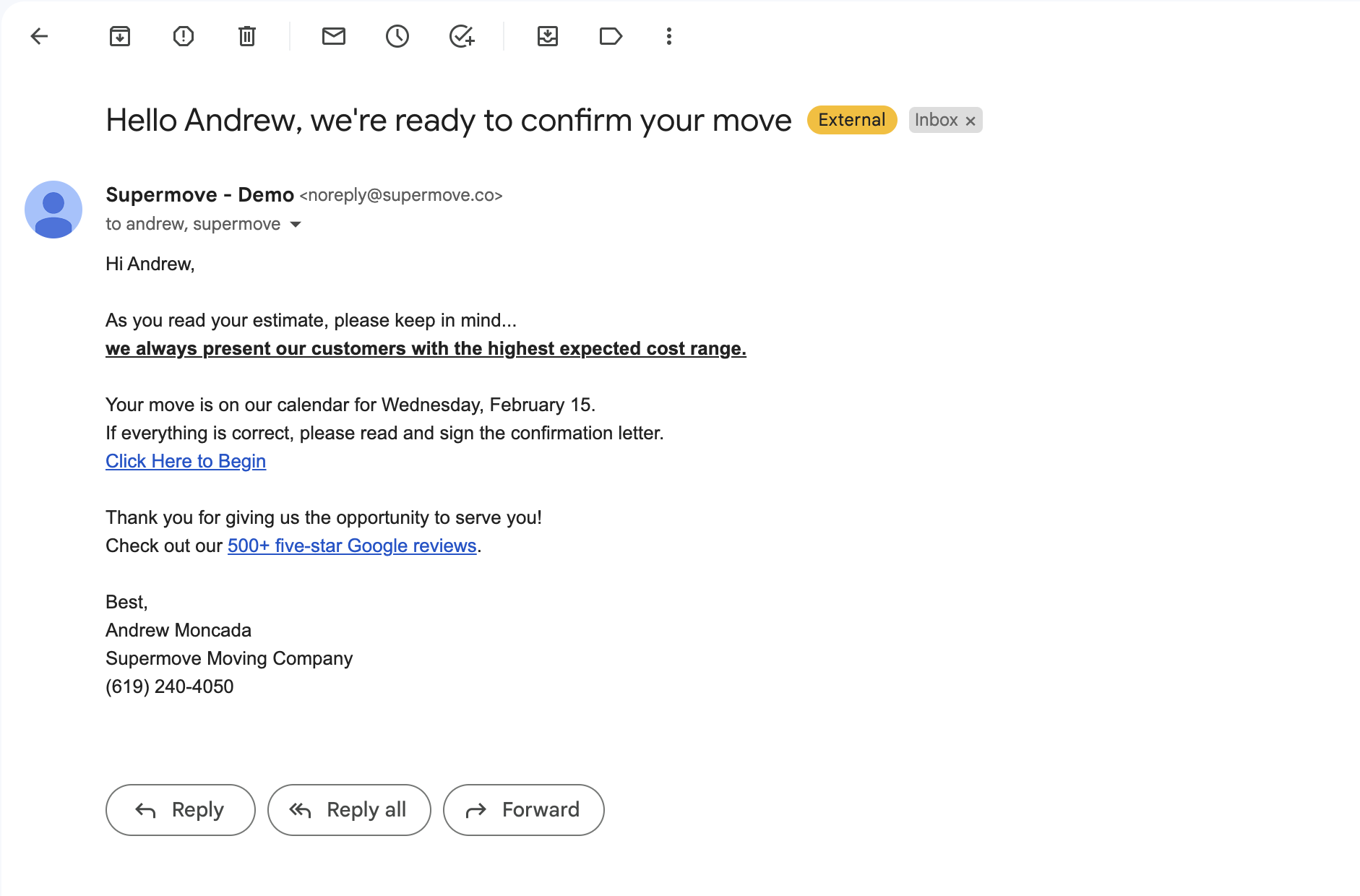Image resolution: width=1360 pixels, height=896 pixels.
Task: Click the line mentioning Wednesday, February 15
Action: click(350, 405)
